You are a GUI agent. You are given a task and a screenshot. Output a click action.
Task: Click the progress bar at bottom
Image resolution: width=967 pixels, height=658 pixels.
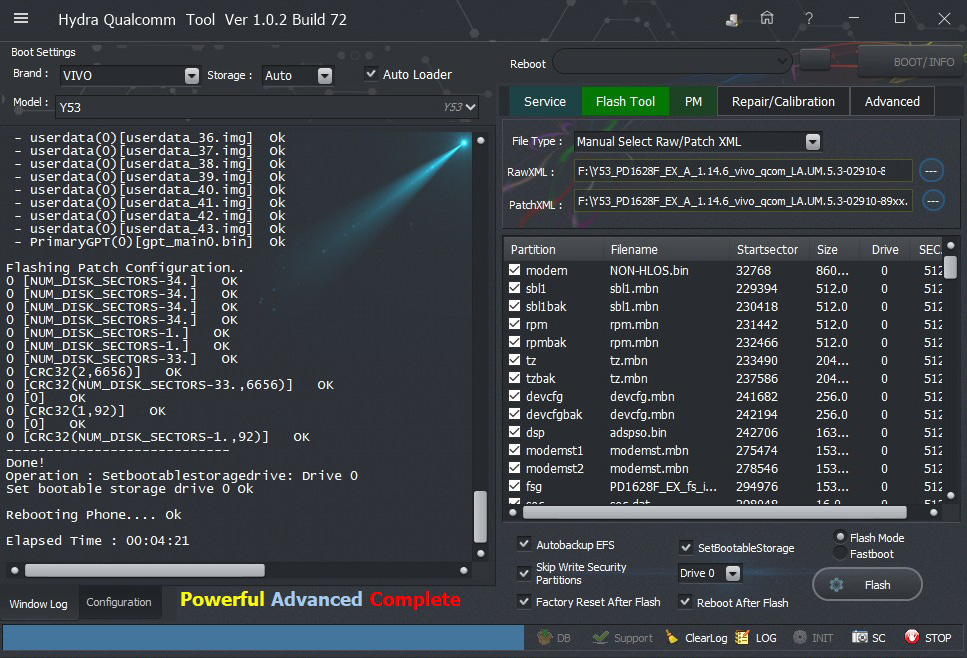(x=263, y=637)
